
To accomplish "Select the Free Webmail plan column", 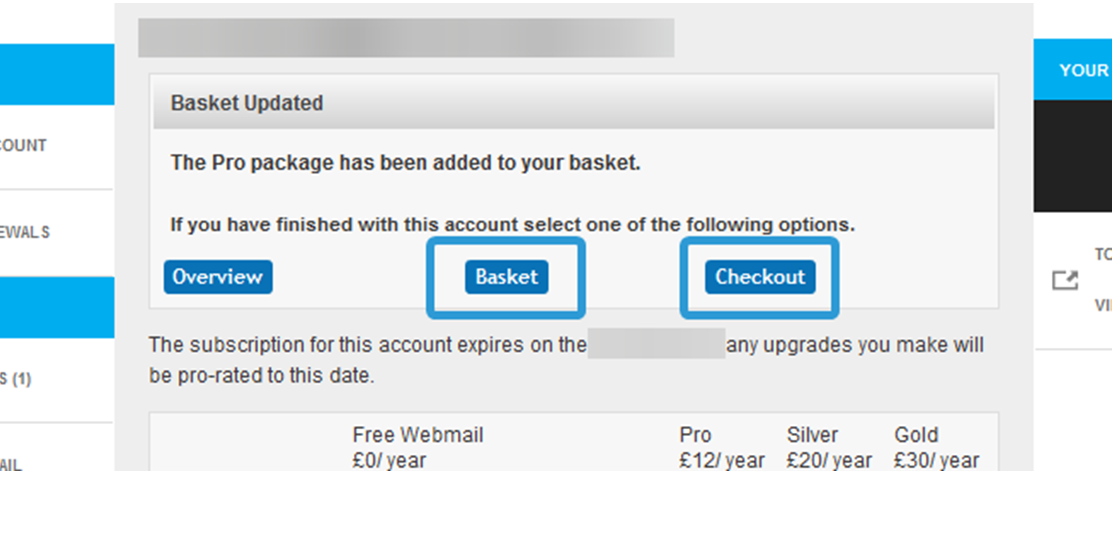I will coord(417,447).
